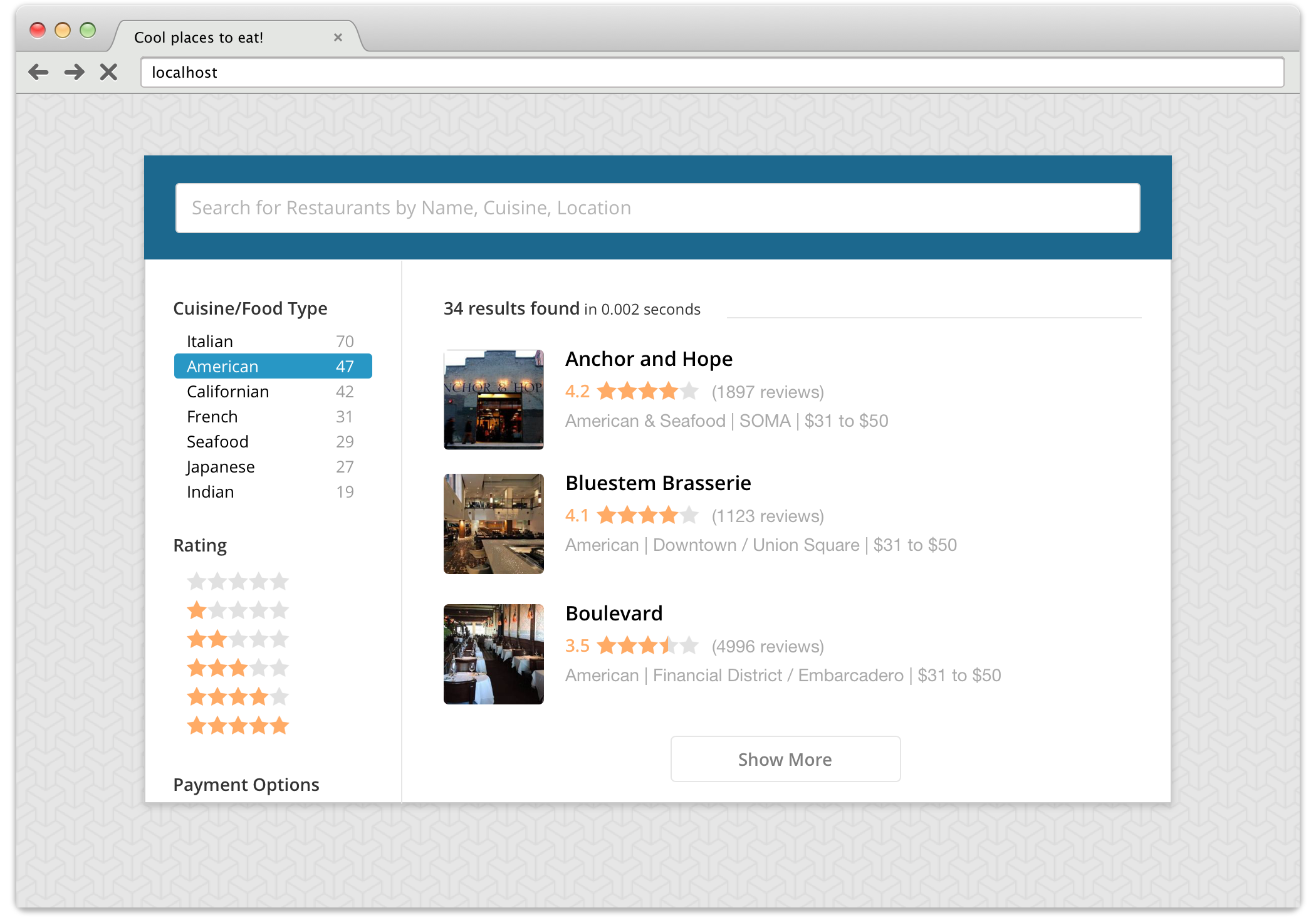Filter by four-star rating row

point(238,697)
